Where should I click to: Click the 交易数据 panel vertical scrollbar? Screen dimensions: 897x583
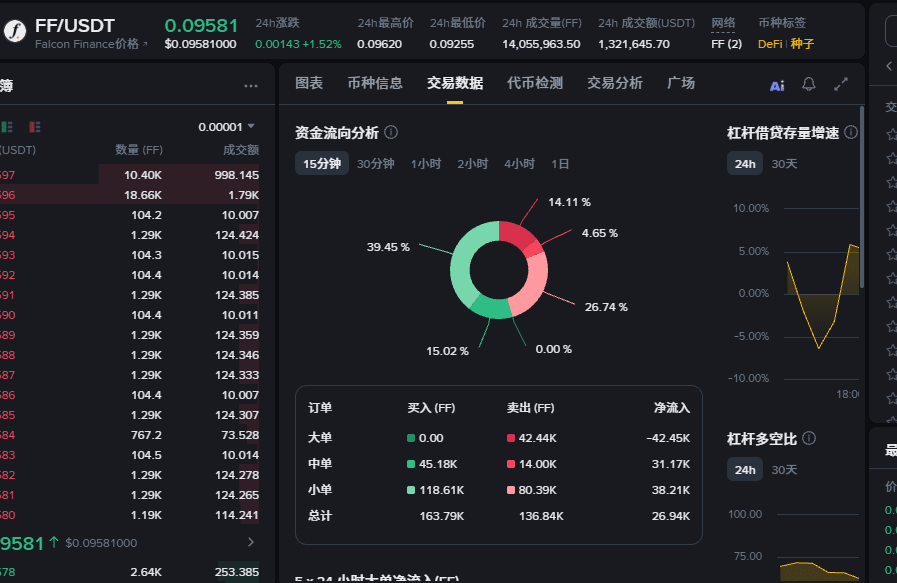coord(862,196)
